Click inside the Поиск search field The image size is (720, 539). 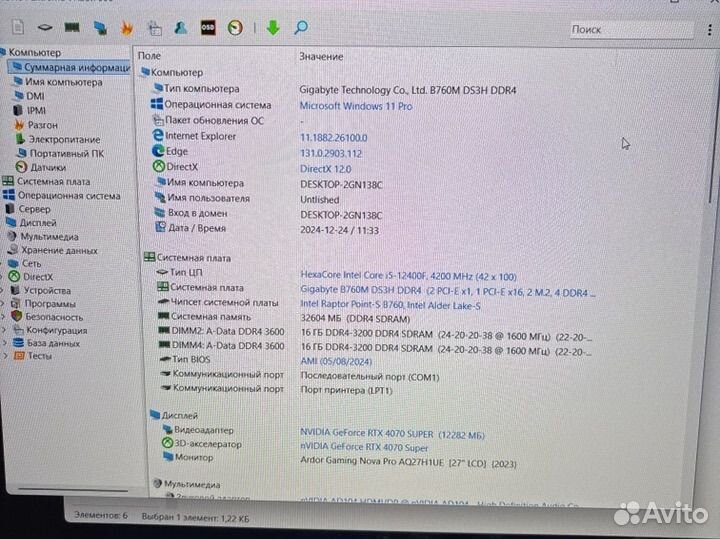[631, 29]
